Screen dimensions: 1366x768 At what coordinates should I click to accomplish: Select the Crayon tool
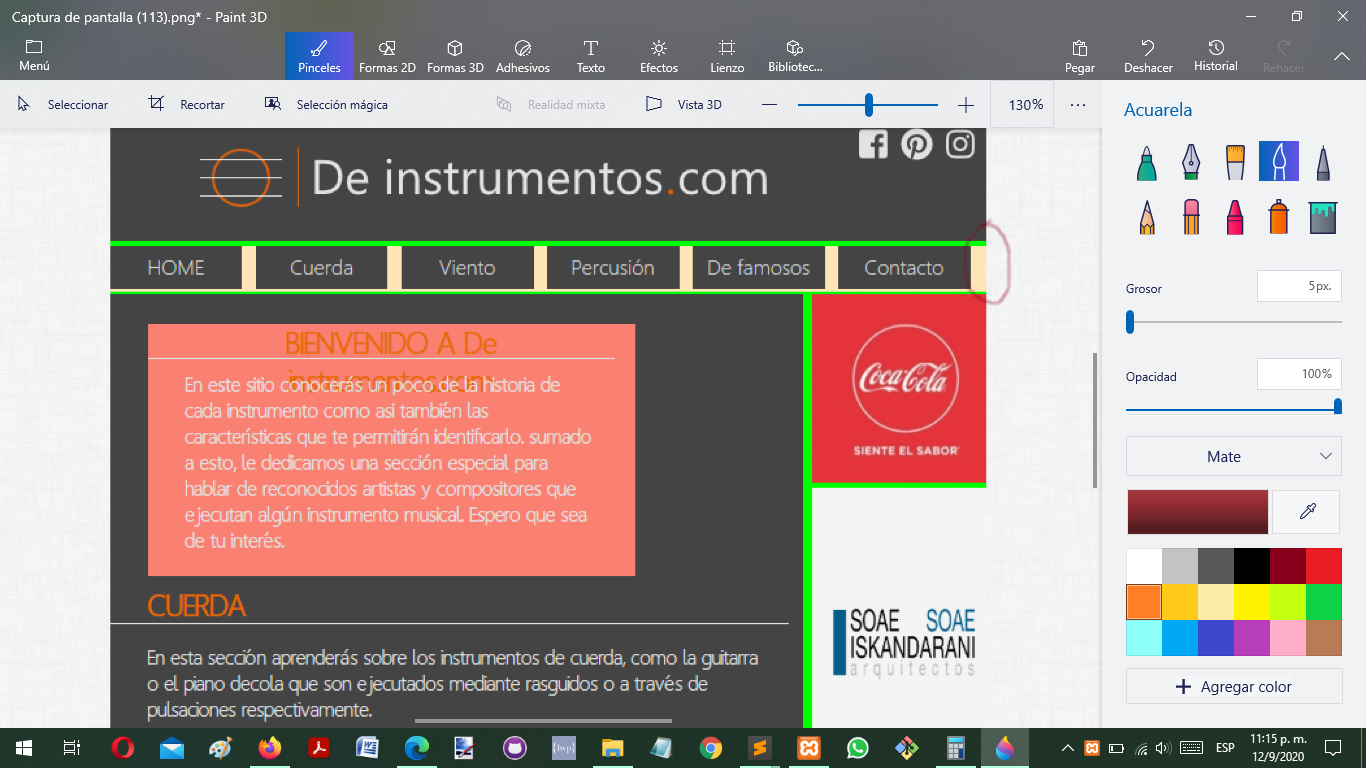pyautogui.click(x=1234, y=216)
